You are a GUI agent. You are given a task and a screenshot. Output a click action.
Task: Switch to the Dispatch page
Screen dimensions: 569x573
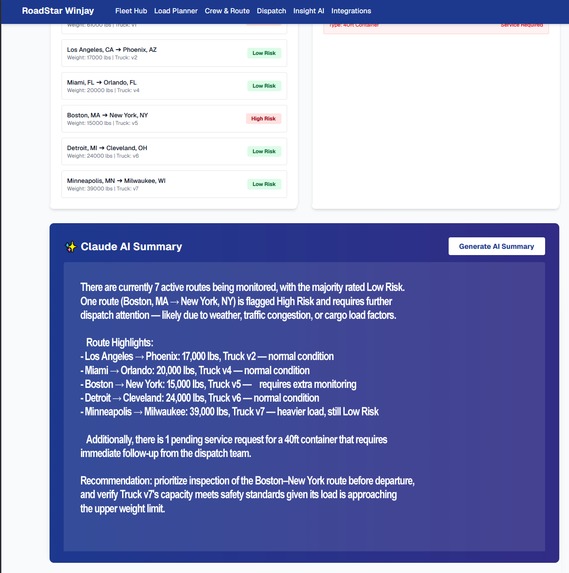(271, 11)
